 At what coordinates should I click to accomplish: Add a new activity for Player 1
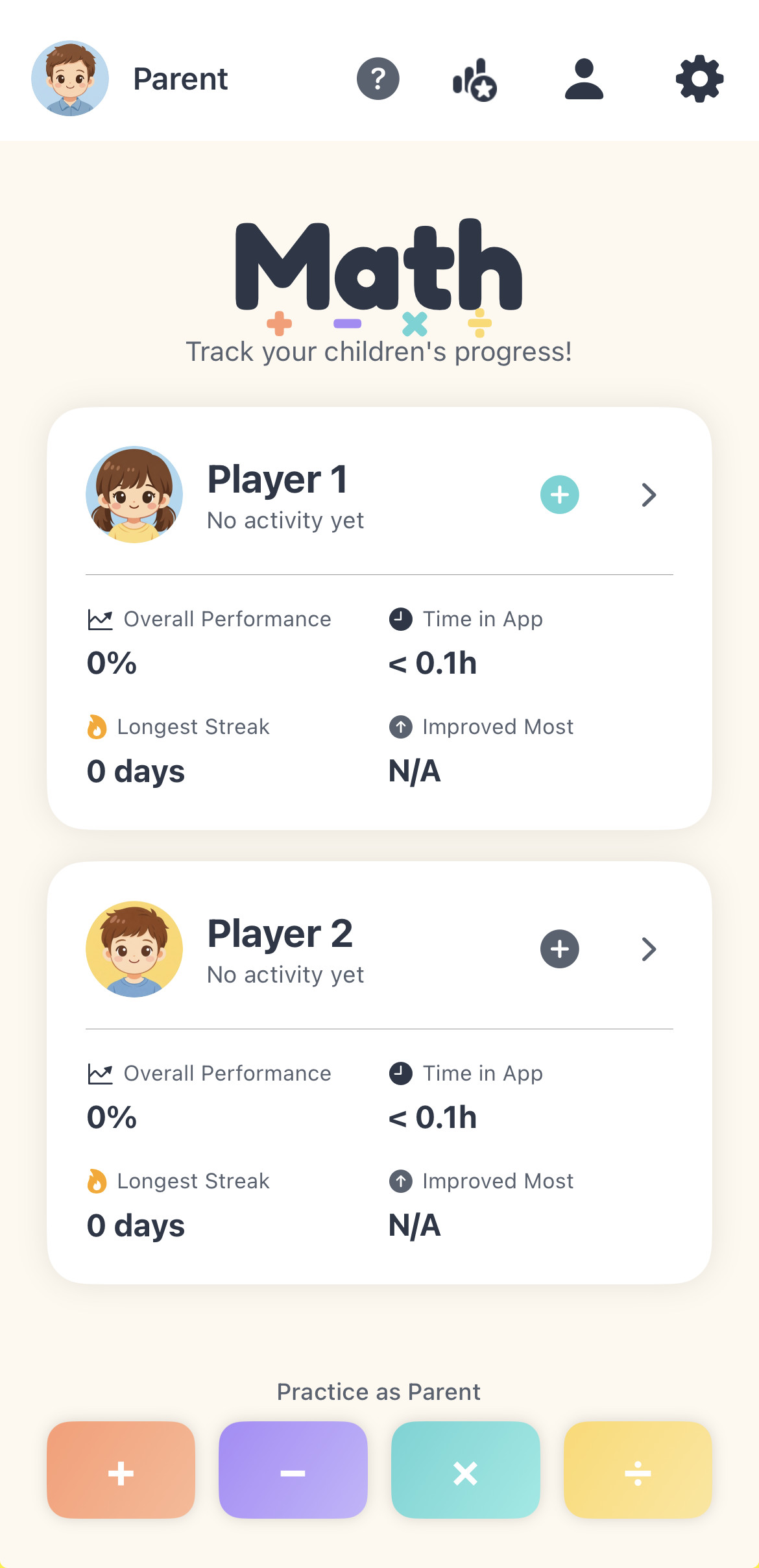coord(559,495)
